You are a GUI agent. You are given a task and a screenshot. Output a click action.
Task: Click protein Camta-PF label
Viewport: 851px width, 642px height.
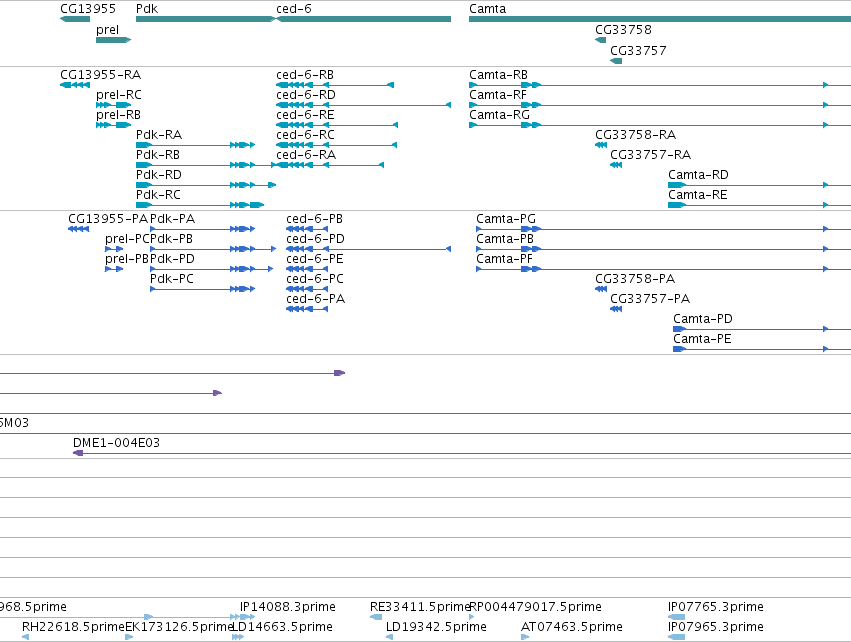pyautogui.click(x=504, y=259)
